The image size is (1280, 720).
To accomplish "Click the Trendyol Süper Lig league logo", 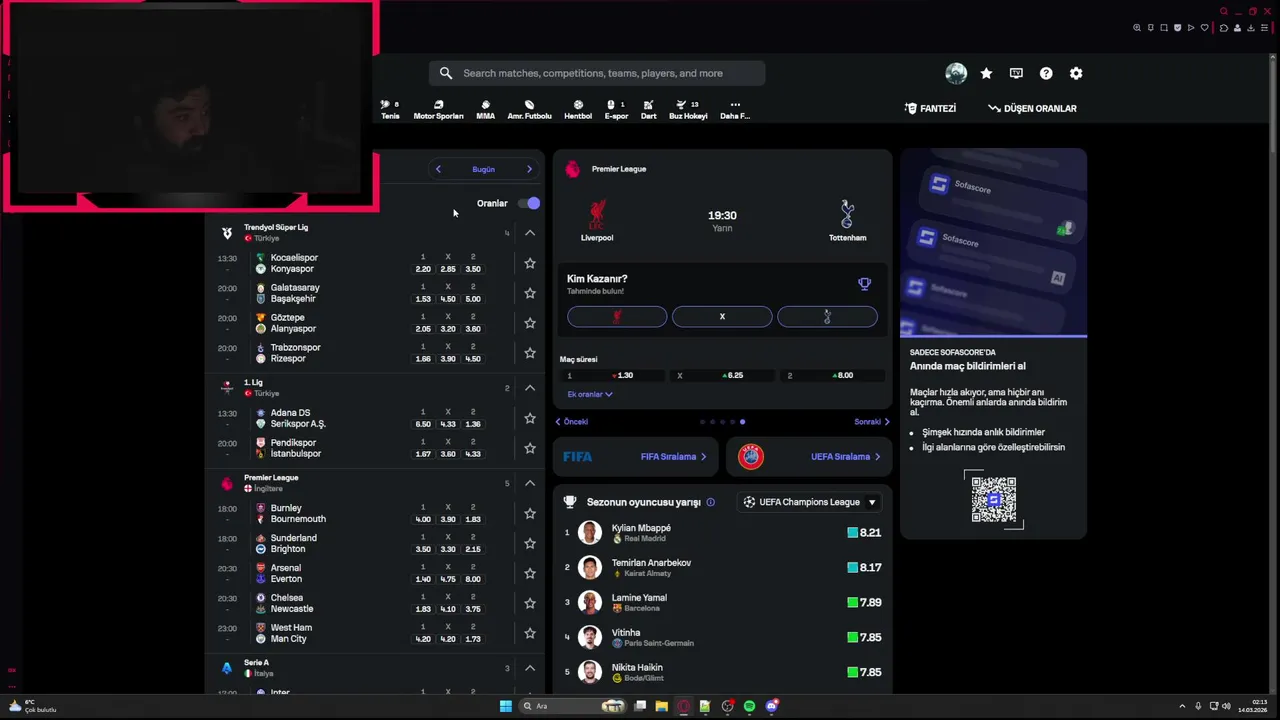I will [227, 233].
